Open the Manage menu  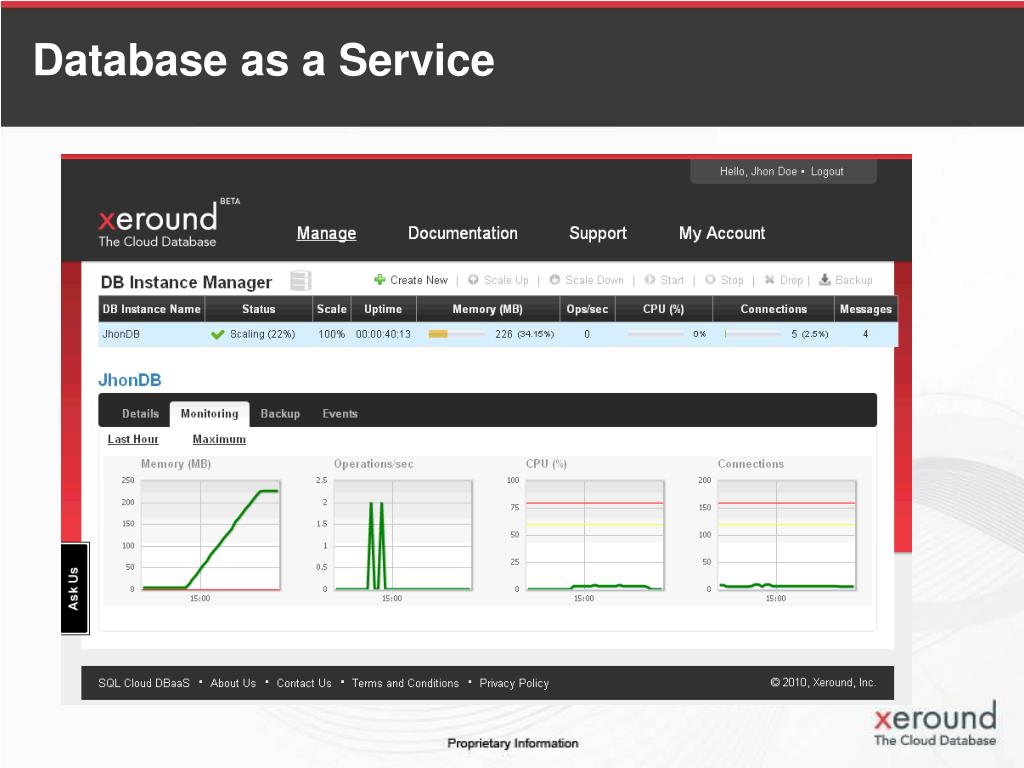(326, 233)
